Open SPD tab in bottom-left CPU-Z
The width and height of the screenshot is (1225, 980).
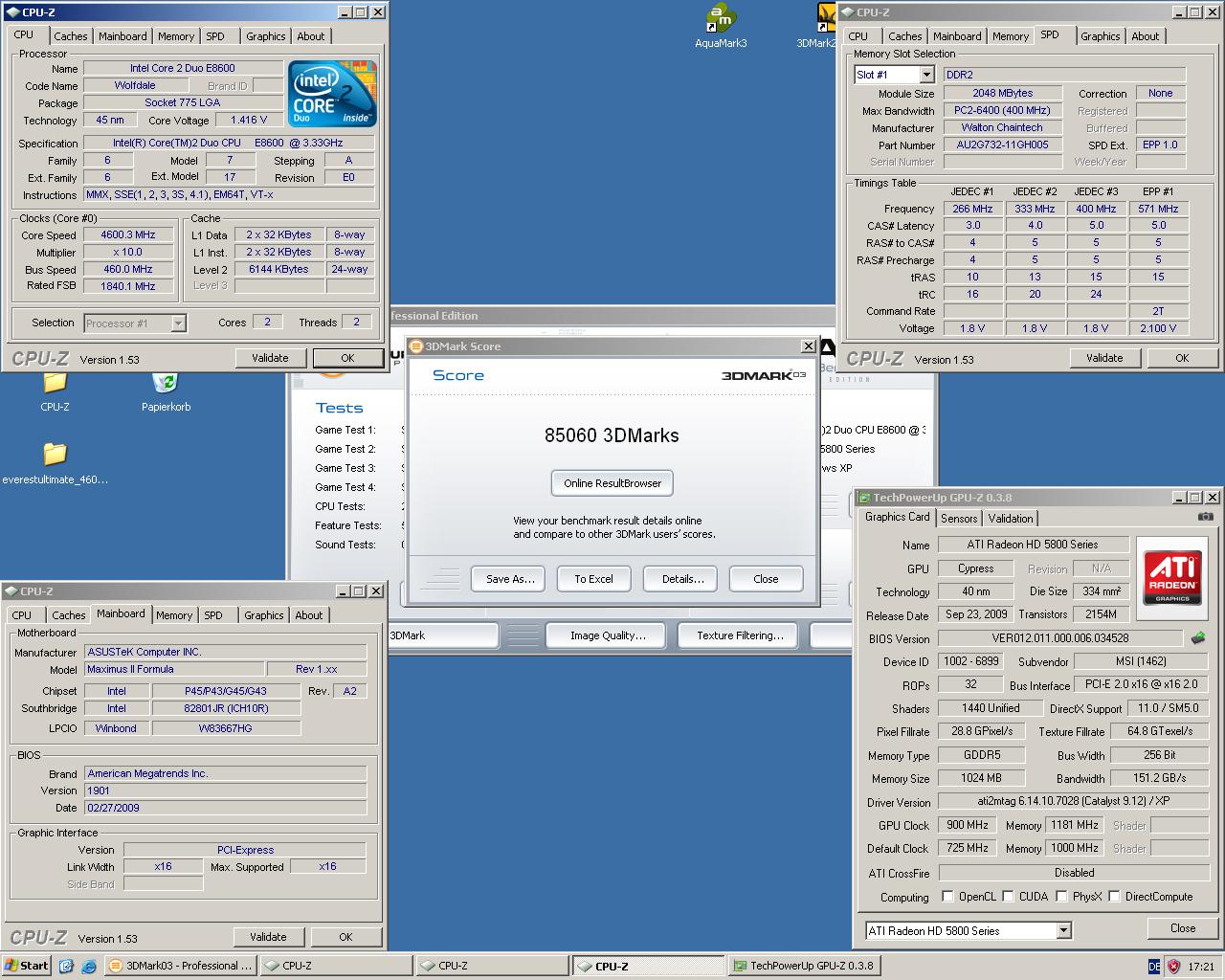(x=213, y=615)
